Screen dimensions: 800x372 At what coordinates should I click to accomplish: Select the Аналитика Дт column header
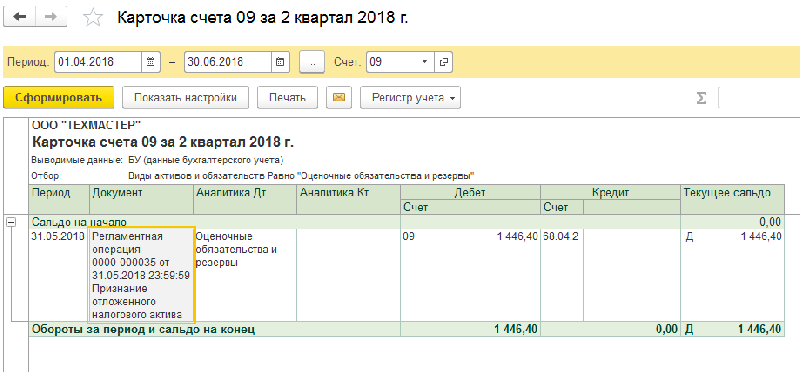[x=245, y=199]
